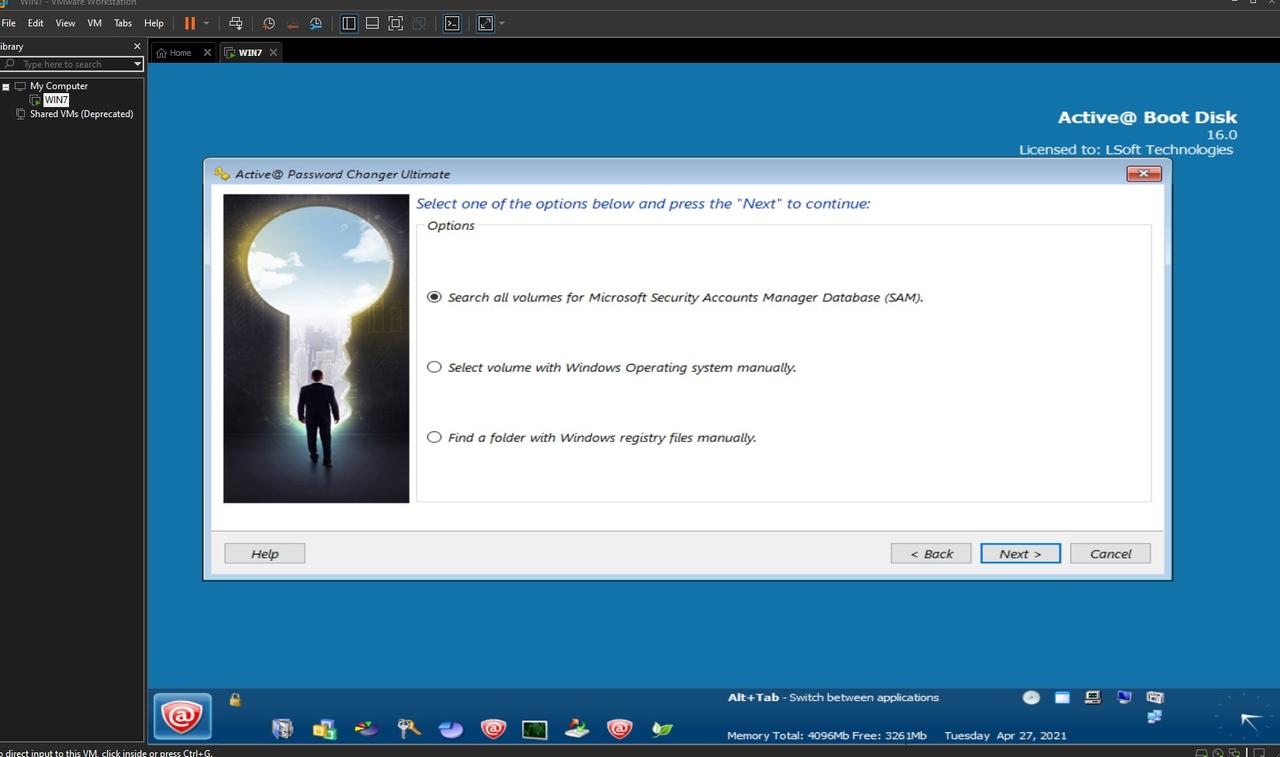Launch the first taskbar tool, a grey drive
The height and width of the screenshot is (757, 1280).
[x=282, y=729]
